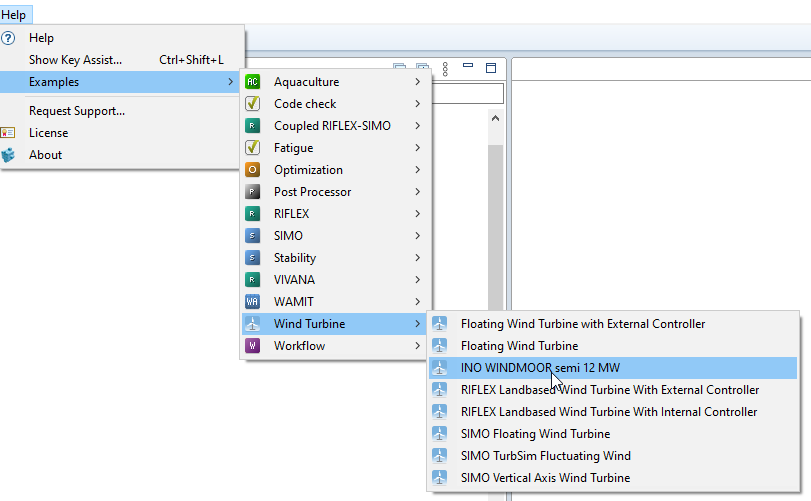Image resolution: width=811 pixels, height=501 pixels.
Task: Click the License certificate icon
Action: 9,133
